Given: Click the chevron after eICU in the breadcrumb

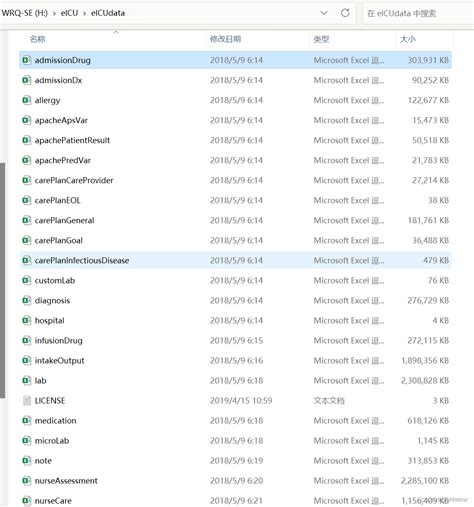Looking at the screenshot, I should click(84, 13).
